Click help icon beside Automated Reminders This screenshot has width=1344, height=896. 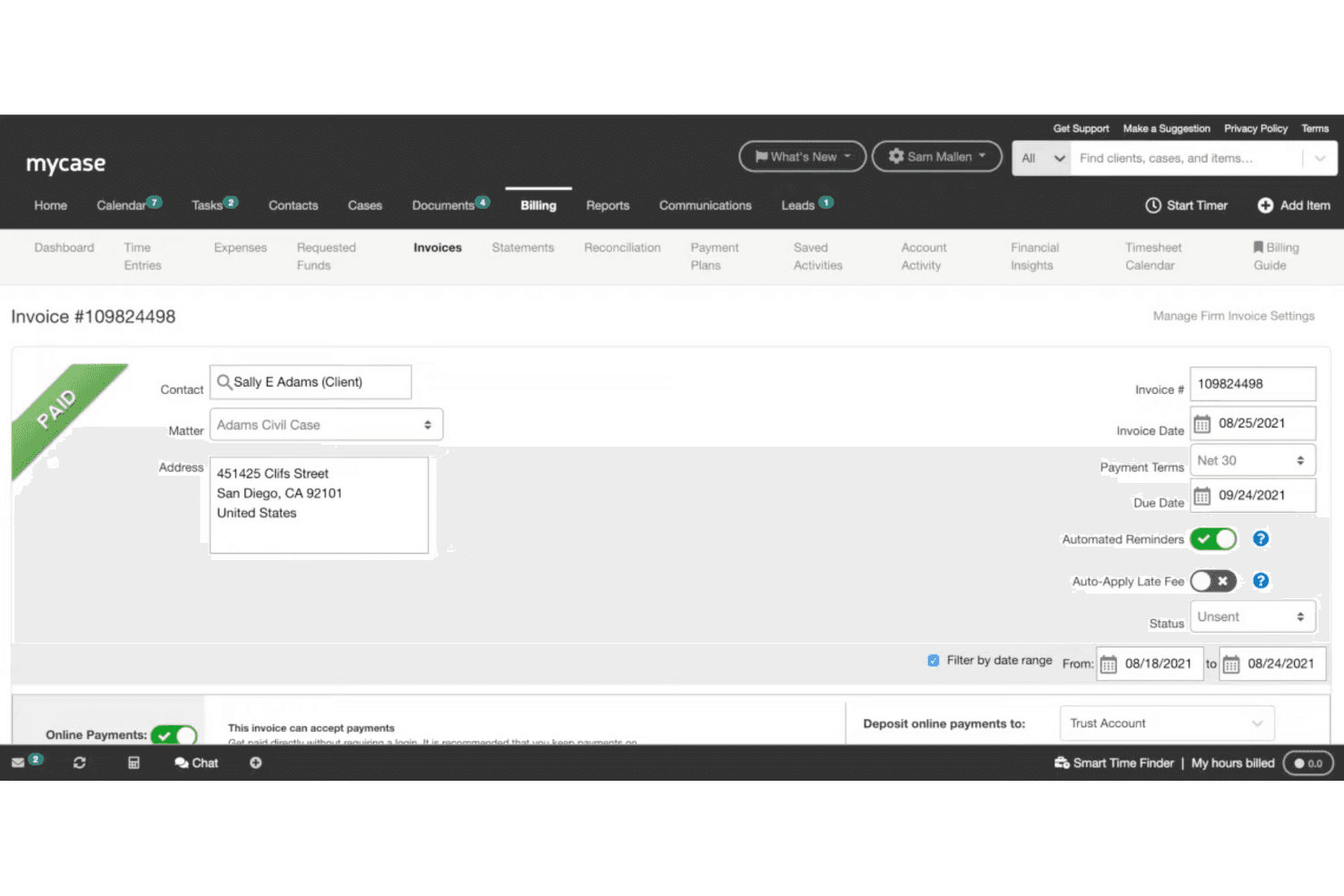(x=1260, y=538)
